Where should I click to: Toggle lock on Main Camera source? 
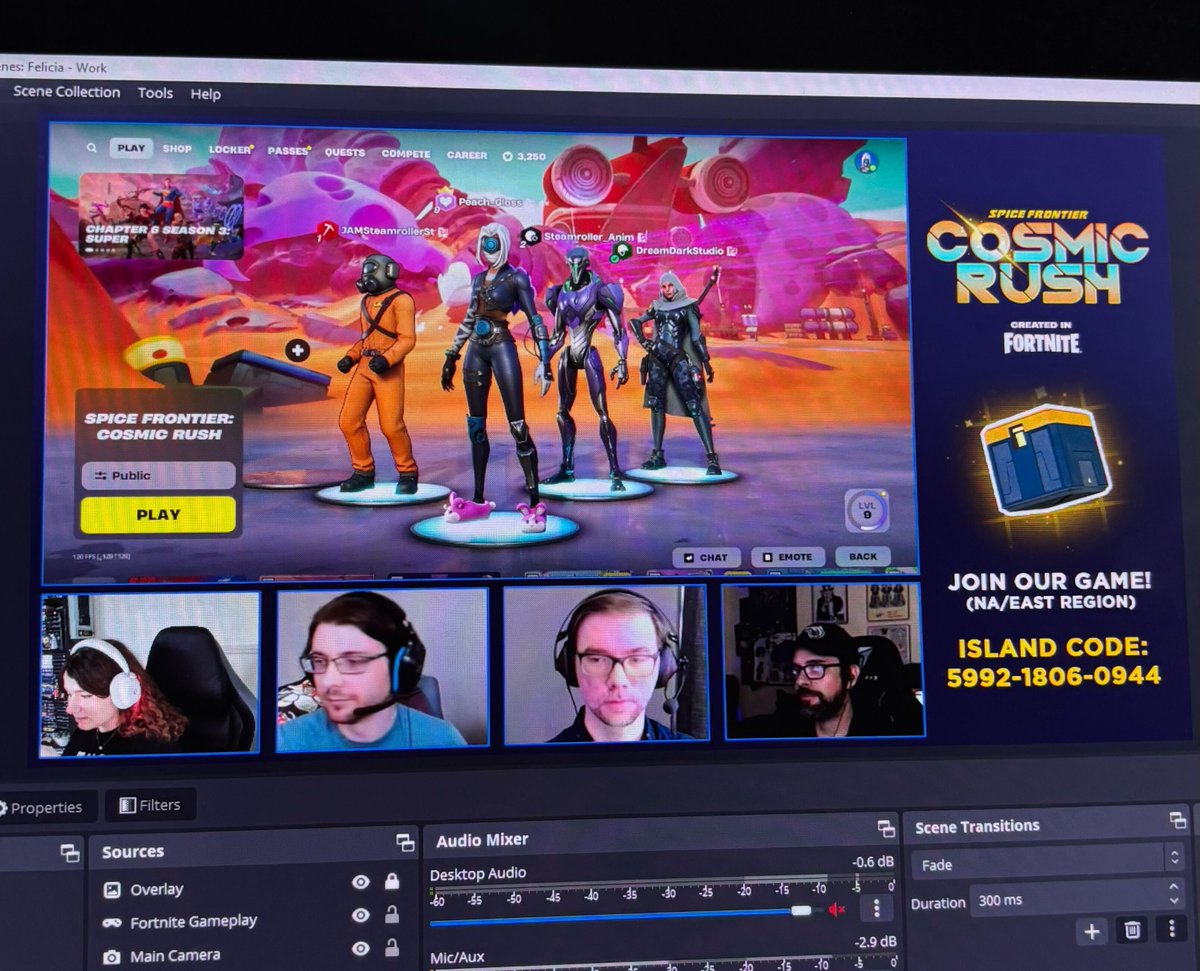[392, 947]
